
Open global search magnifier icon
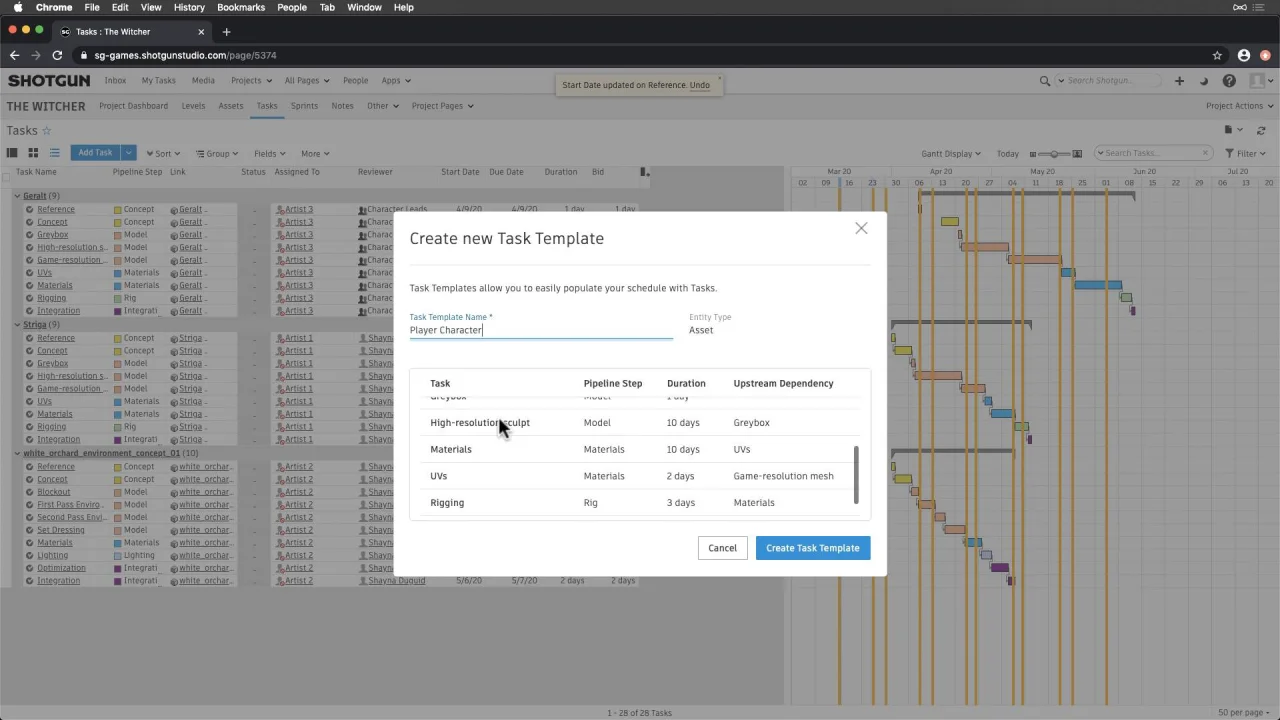[x=1045, y=81]
